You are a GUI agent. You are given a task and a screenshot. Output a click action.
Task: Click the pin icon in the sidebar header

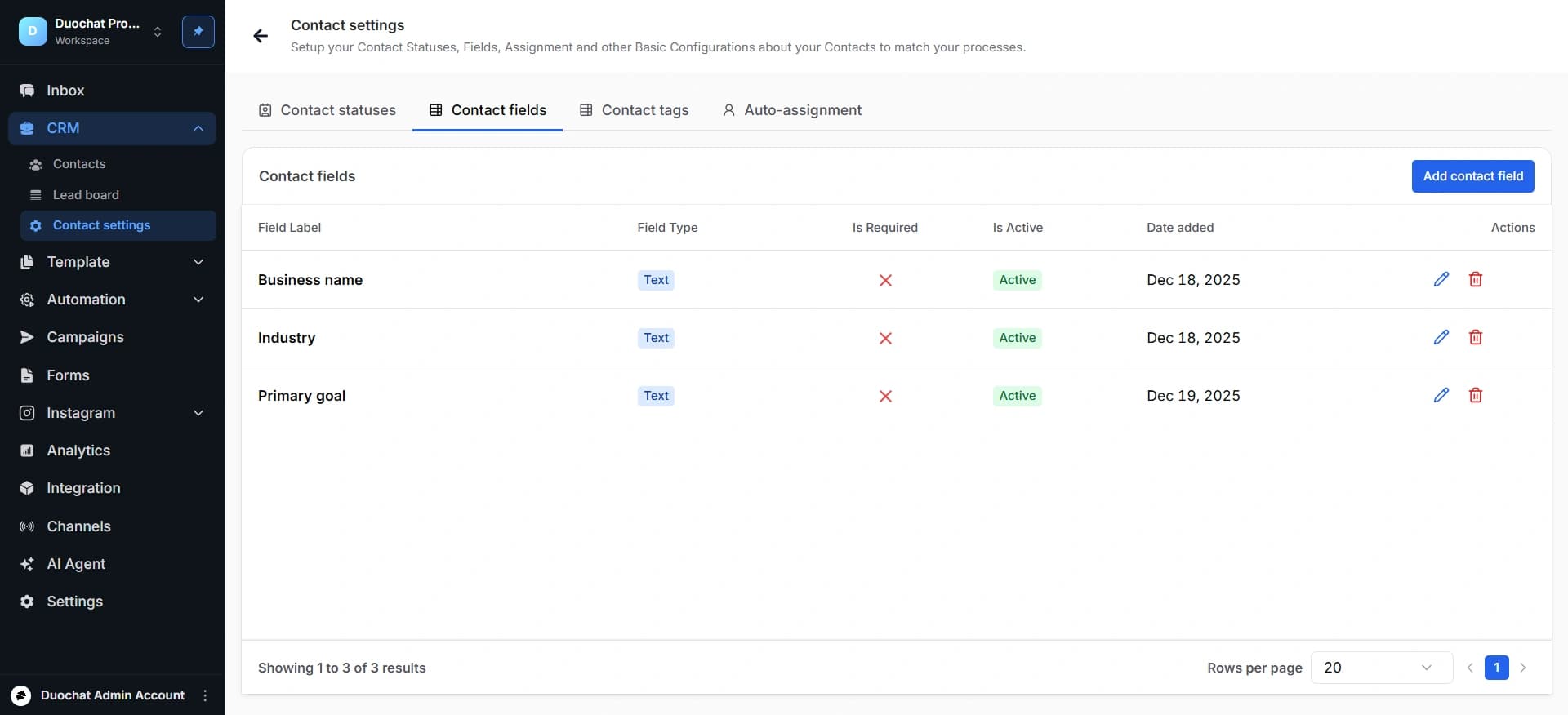click(x=198, y=32)
